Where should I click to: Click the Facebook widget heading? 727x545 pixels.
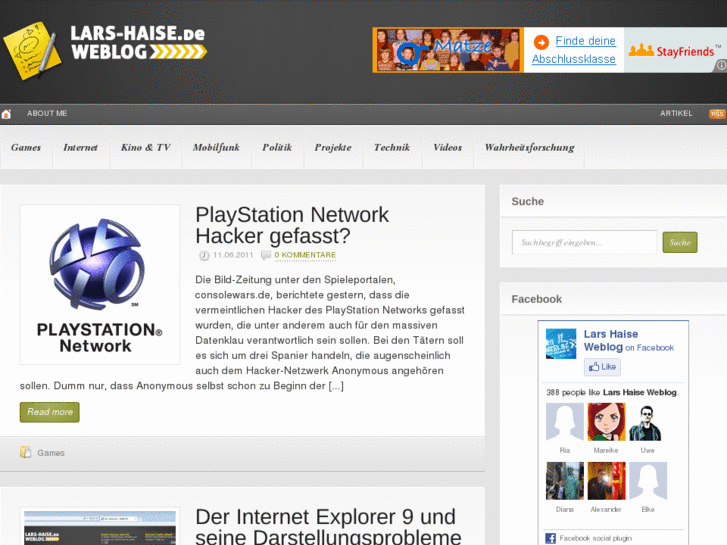click(536, 299)
